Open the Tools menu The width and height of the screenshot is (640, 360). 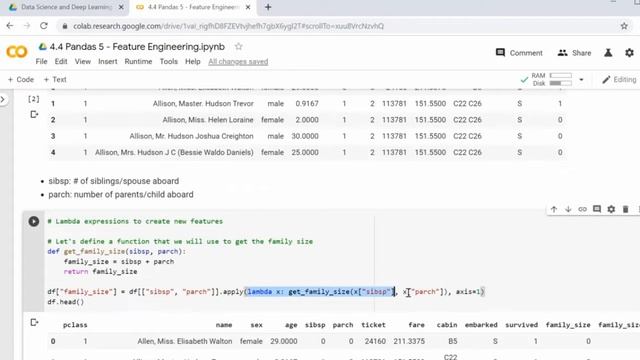(x=169, y=62)
